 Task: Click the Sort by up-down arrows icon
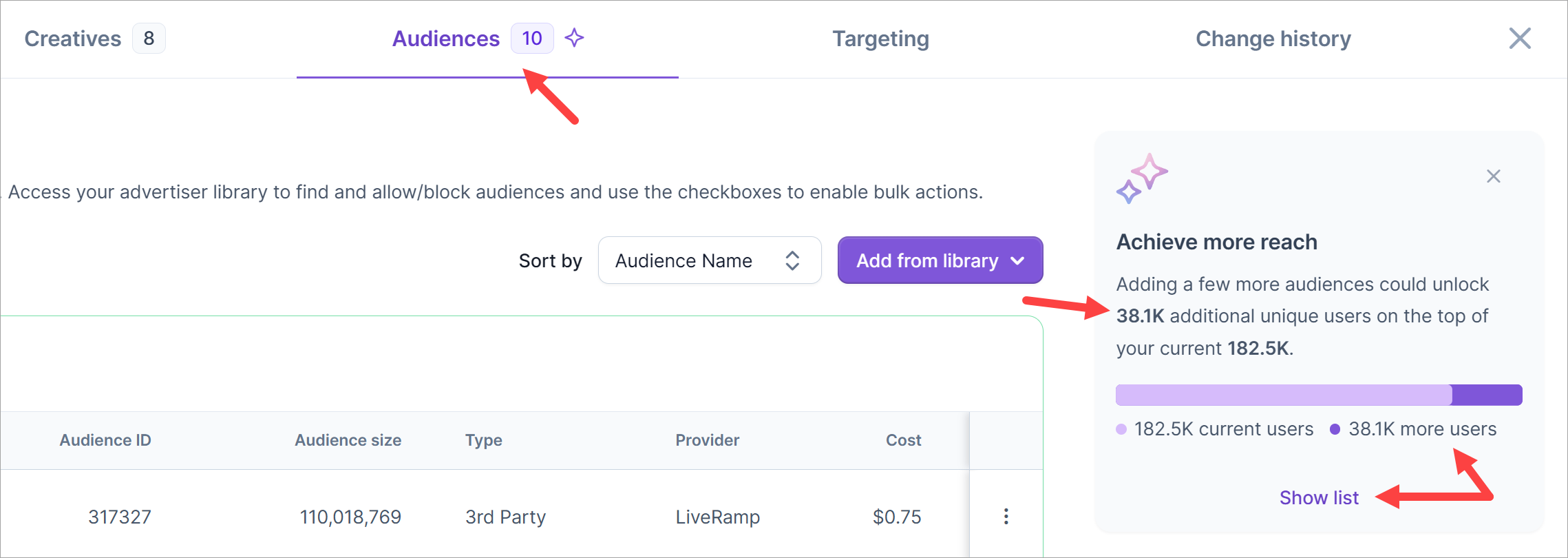coord(792,260)
